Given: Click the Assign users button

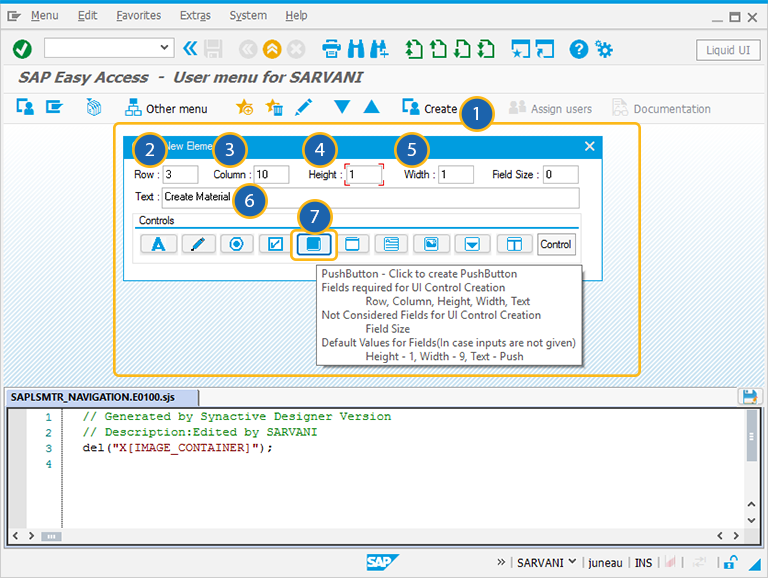Looking at the screenshot, I should pyautogui.click(x=550, y=108).
